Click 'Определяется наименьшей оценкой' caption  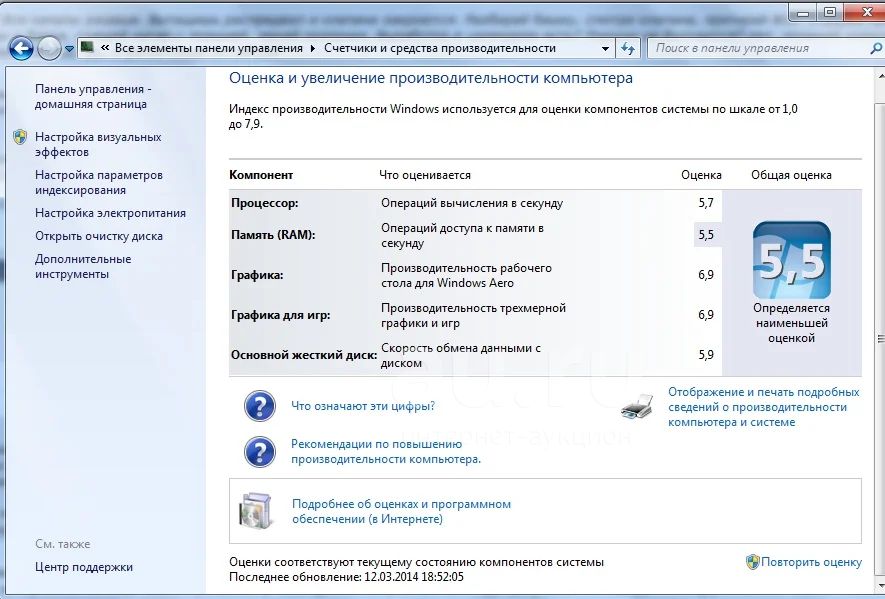(x=791, y=323)
